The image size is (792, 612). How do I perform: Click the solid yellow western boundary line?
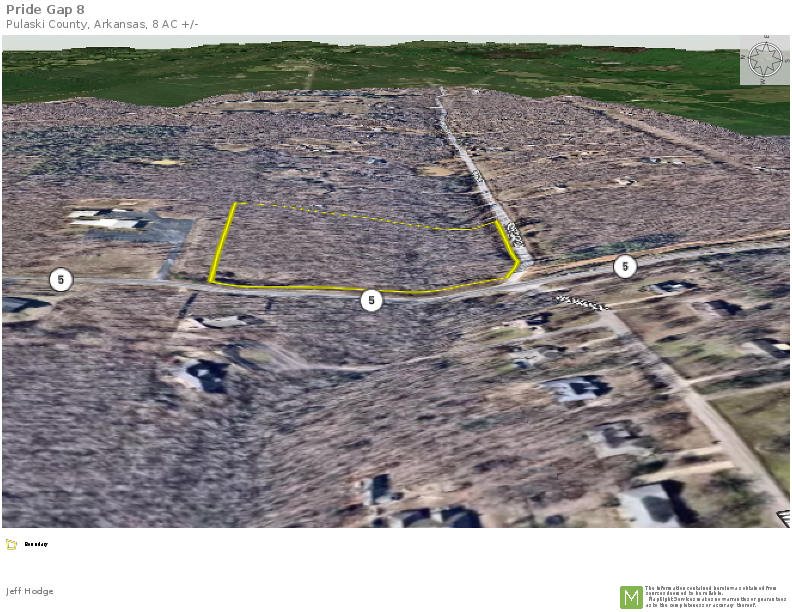[x=224, y=243]
